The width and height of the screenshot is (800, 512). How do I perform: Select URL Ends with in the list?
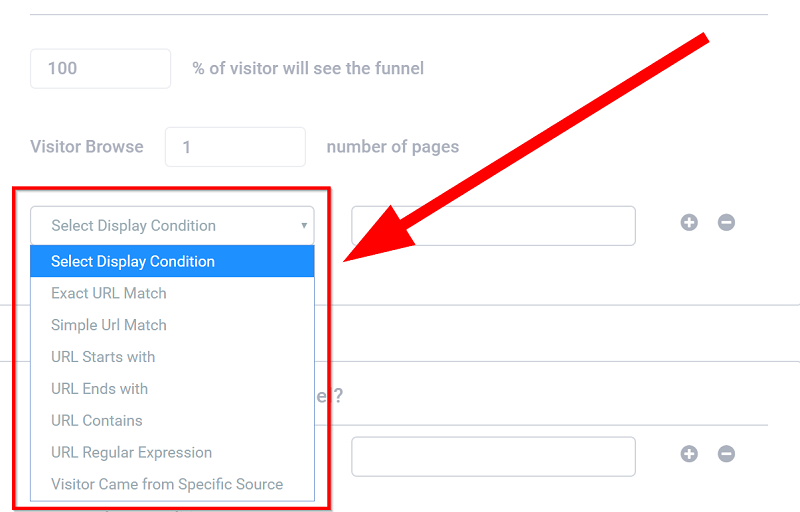coord(100,389)
